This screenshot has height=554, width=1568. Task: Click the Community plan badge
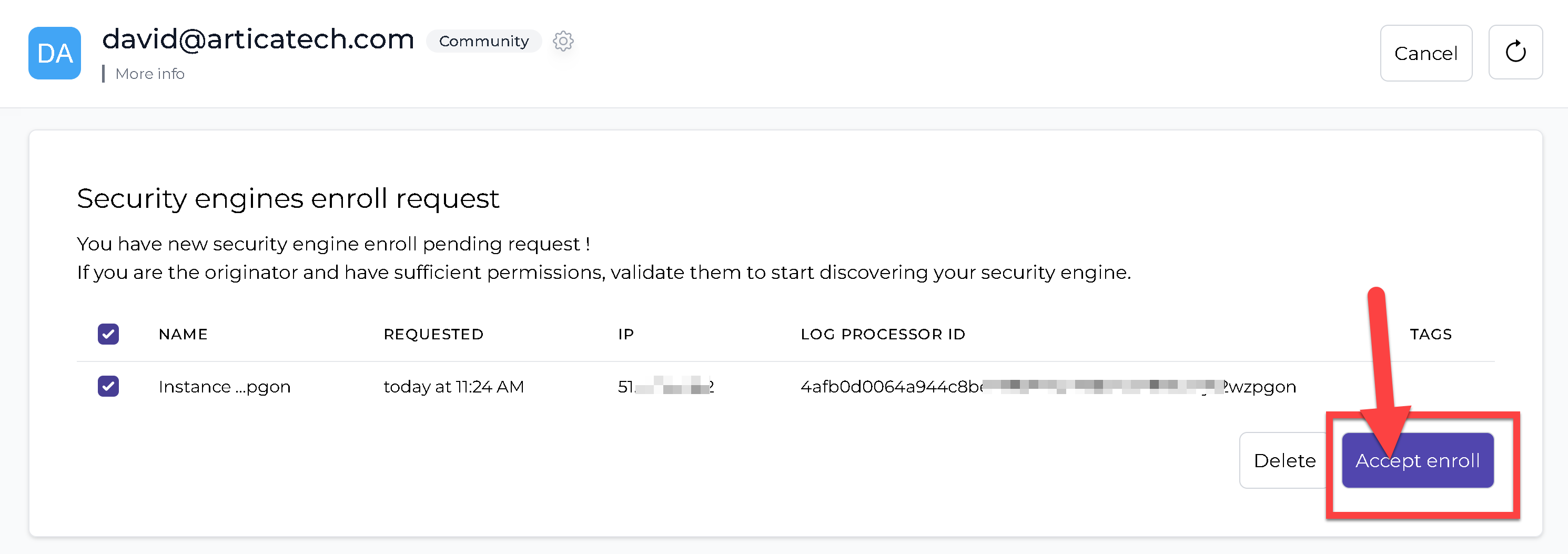pos(484,41)
